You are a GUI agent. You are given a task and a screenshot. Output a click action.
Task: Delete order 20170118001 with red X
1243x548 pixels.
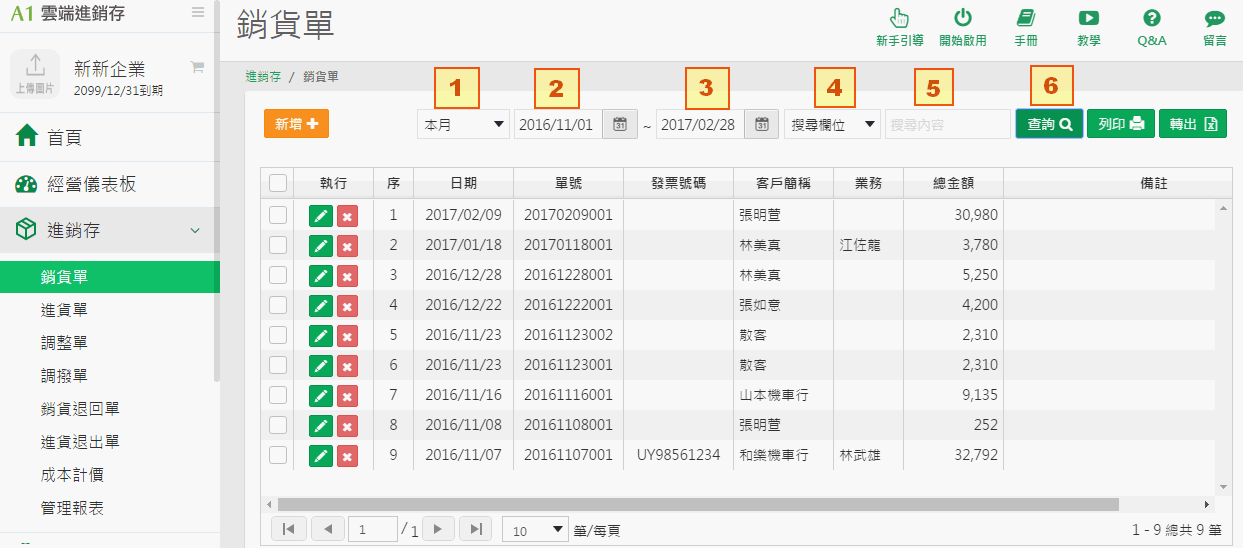click(x=347, y=245)
